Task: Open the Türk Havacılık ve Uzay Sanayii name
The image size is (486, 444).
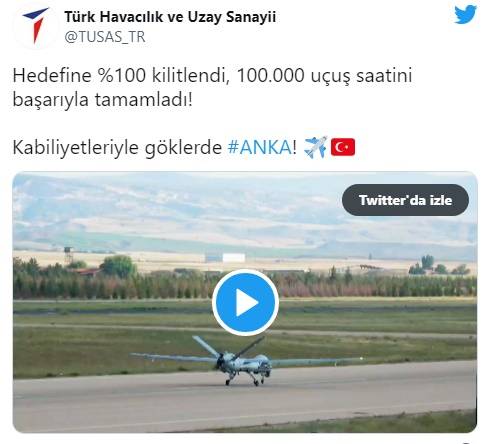Action: [170, 17]
